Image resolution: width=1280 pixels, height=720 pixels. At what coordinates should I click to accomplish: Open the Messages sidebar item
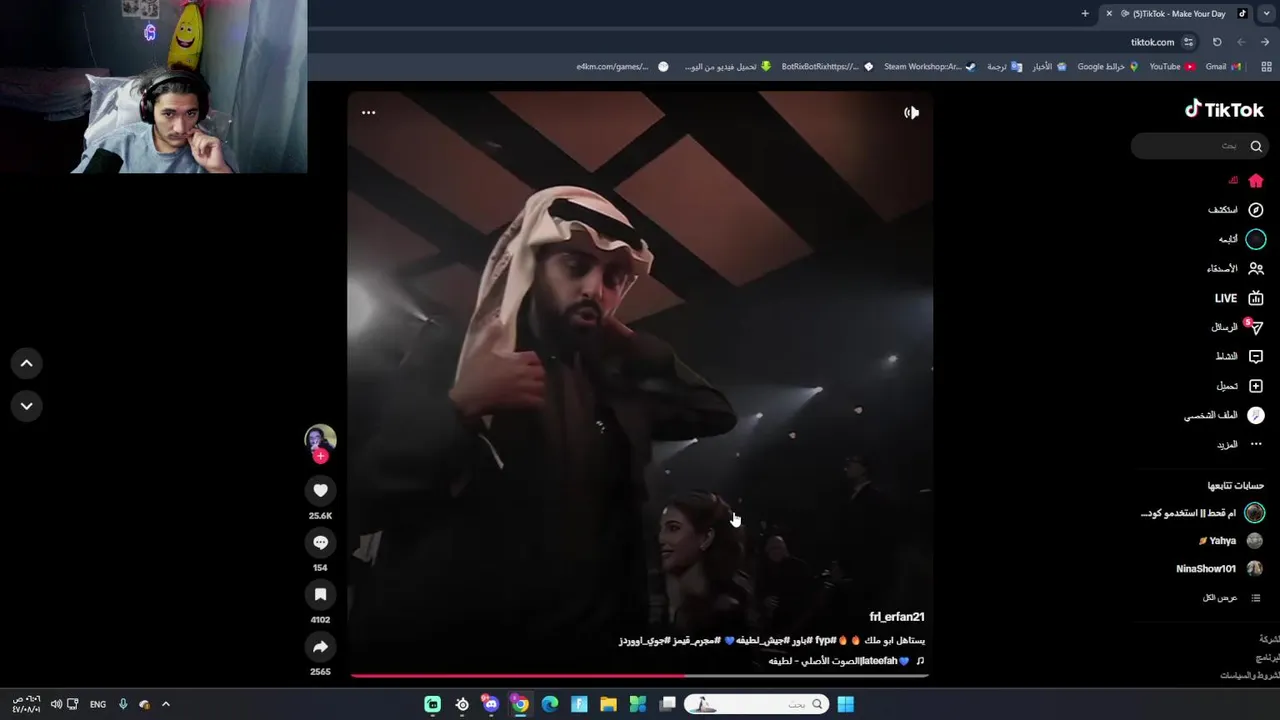(1238, 327)
